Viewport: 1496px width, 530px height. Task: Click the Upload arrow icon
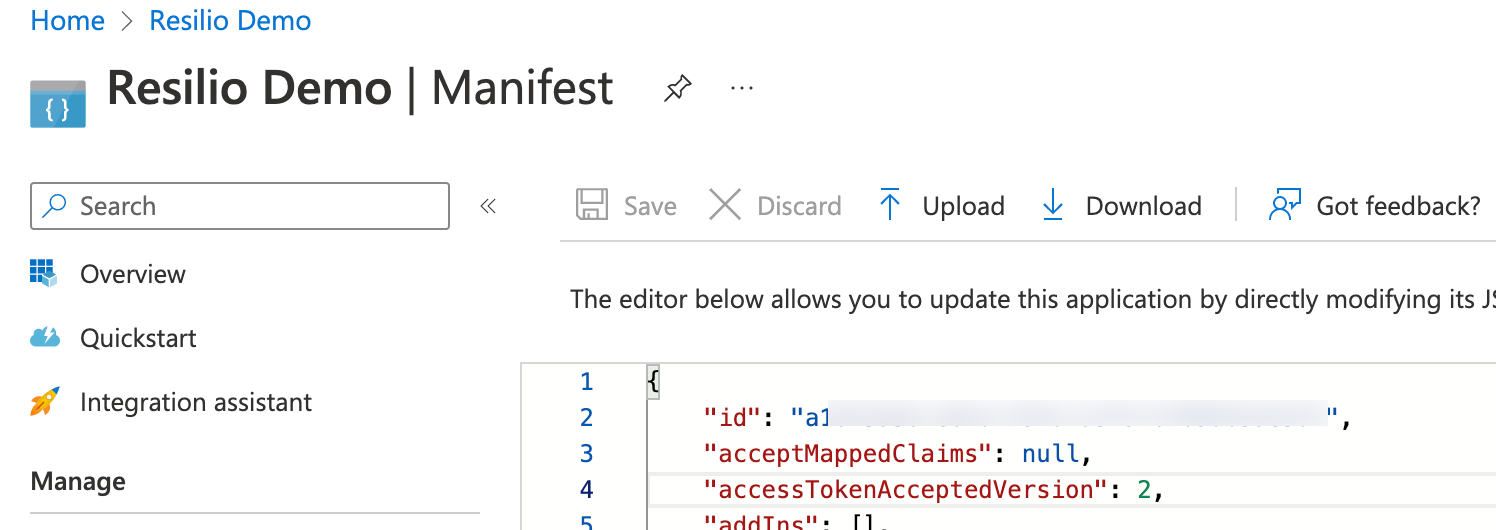click(x=889, y=206)
